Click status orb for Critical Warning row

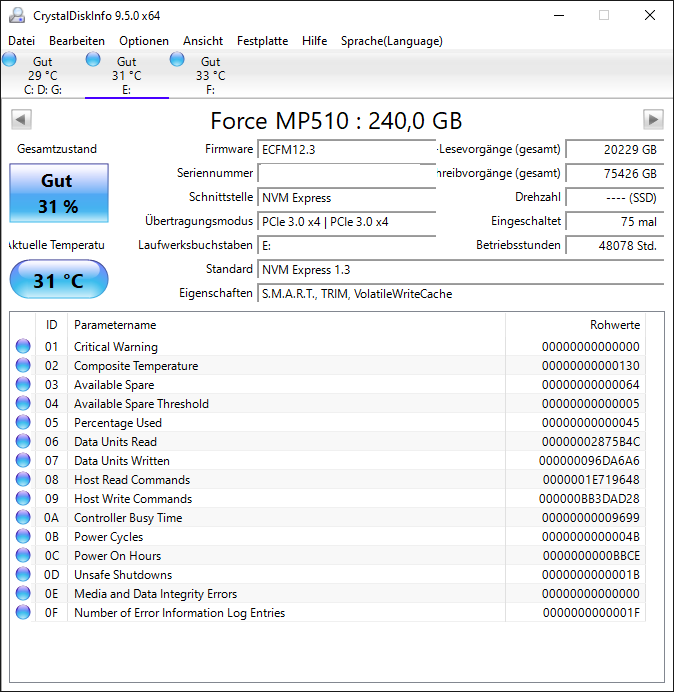pos(23,346)
